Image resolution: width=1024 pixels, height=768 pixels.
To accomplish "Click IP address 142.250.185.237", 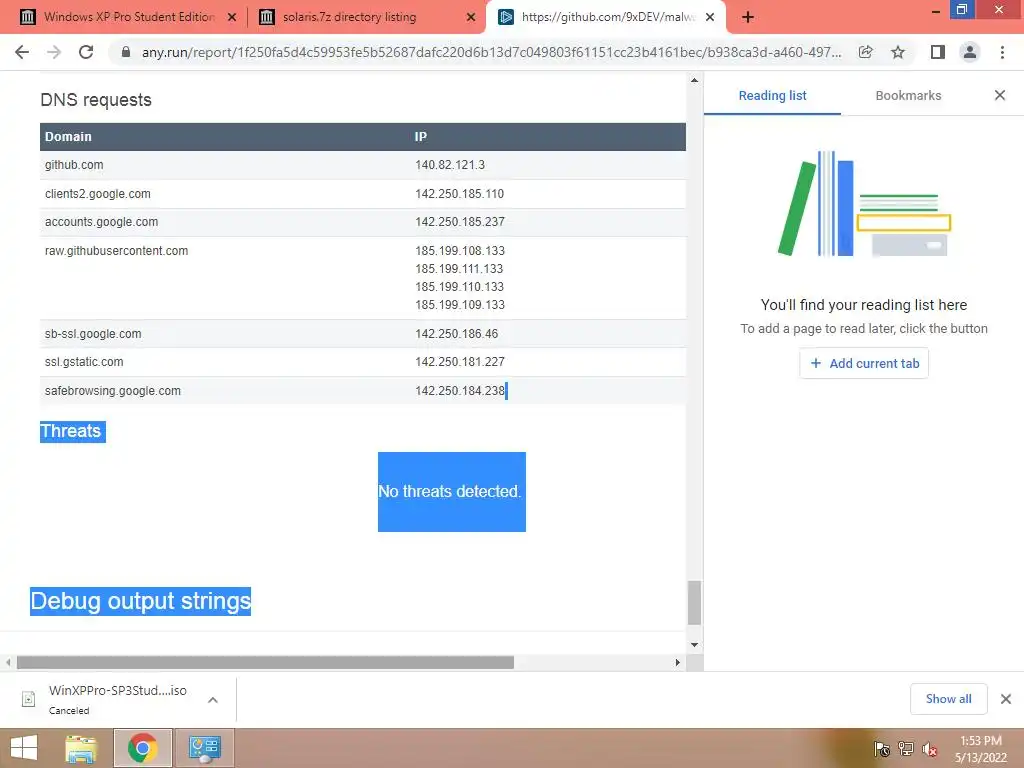I will (460, 221).
